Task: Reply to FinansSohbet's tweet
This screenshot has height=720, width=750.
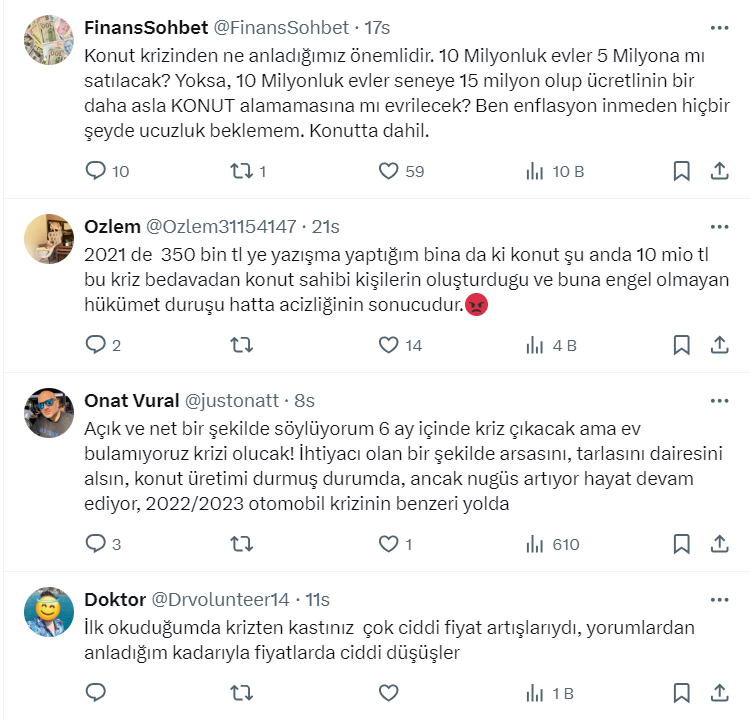Action: pos(96,171)
